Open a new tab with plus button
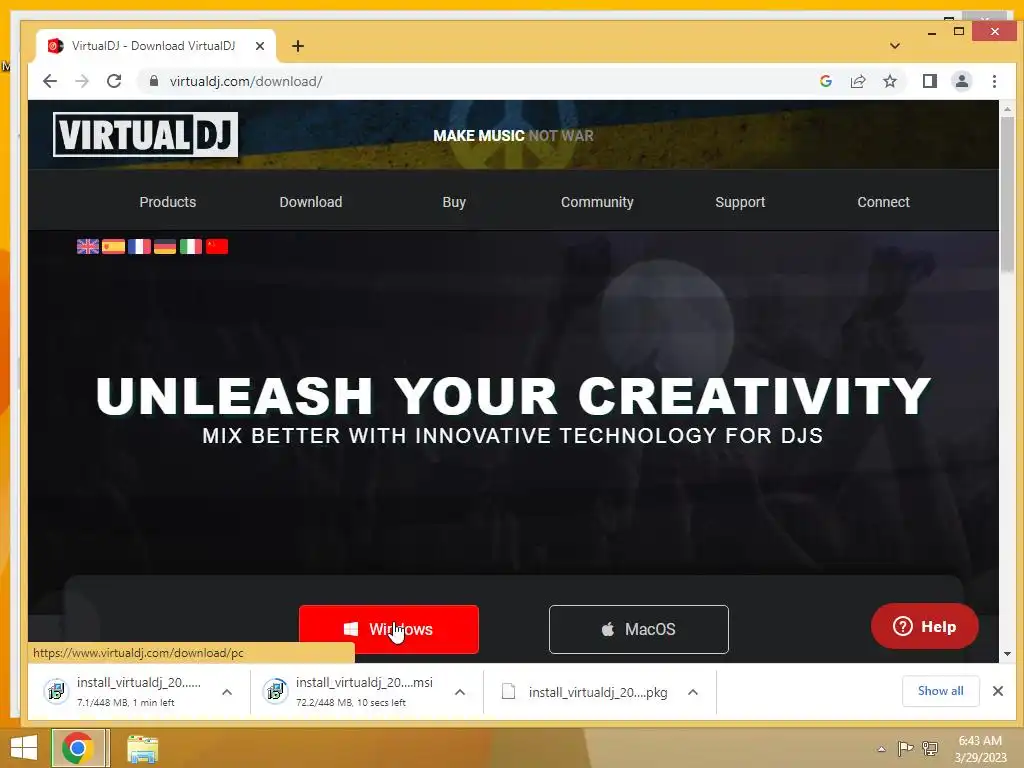 tap(298, 46)
